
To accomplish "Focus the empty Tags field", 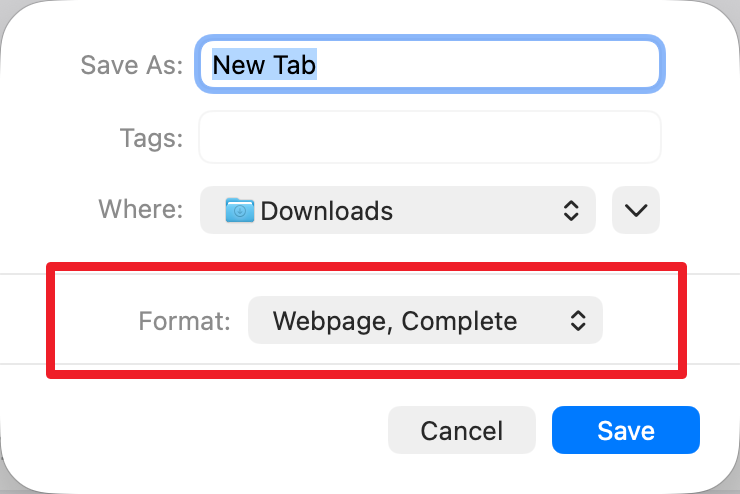I will point(430,137).
